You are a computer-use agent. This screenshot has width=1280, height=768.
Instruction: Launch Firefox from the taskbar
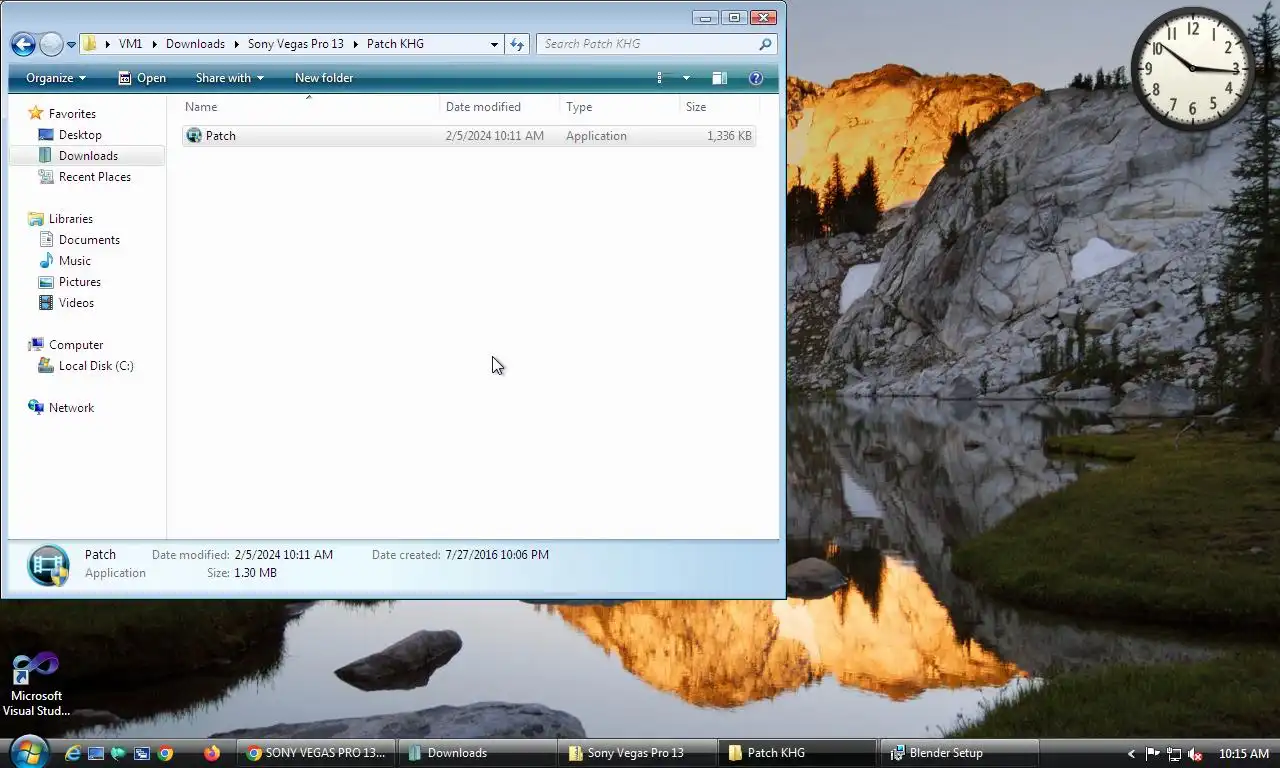[212, 753]
